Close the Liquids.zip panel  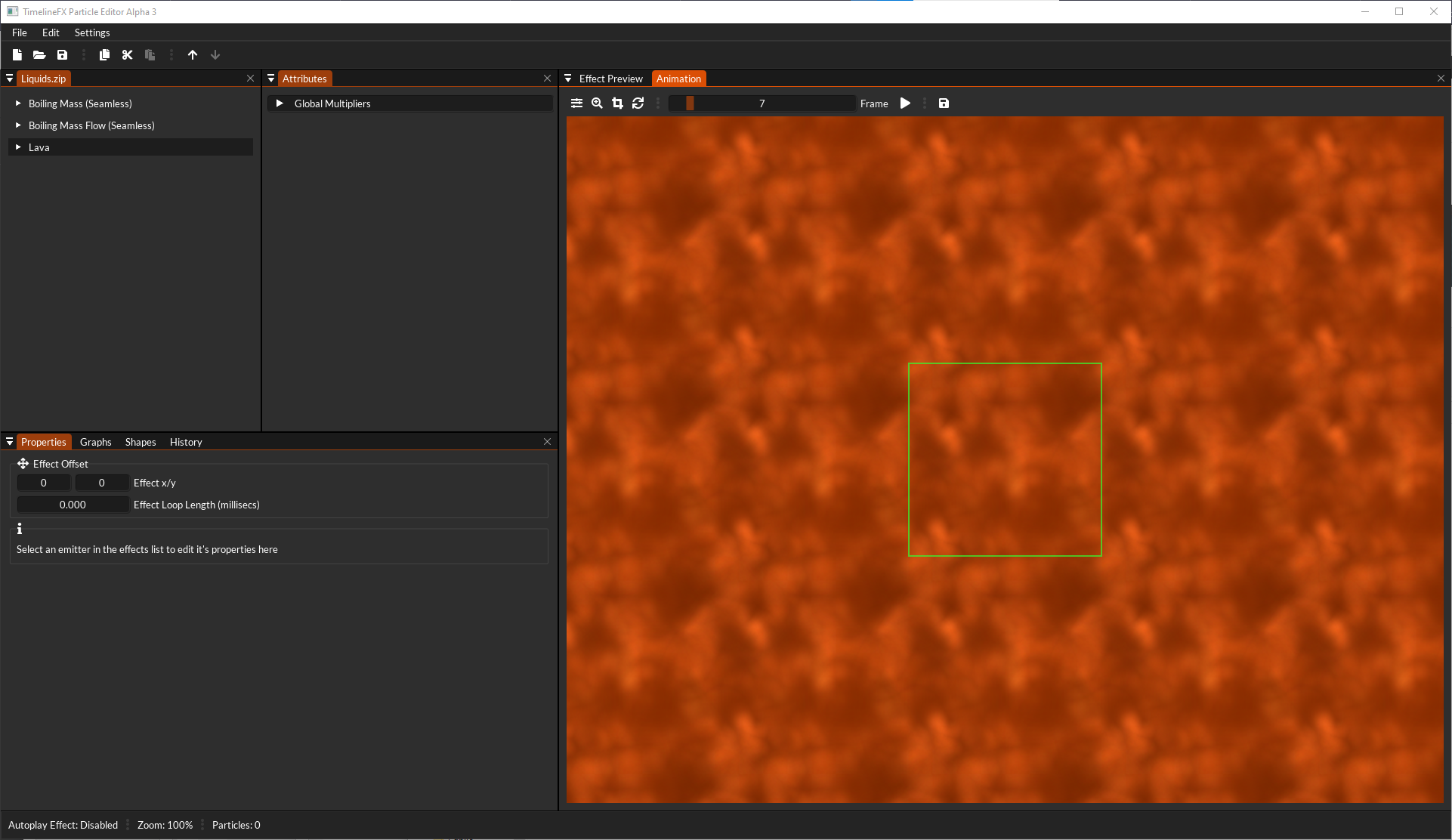(x=250, y=79)
